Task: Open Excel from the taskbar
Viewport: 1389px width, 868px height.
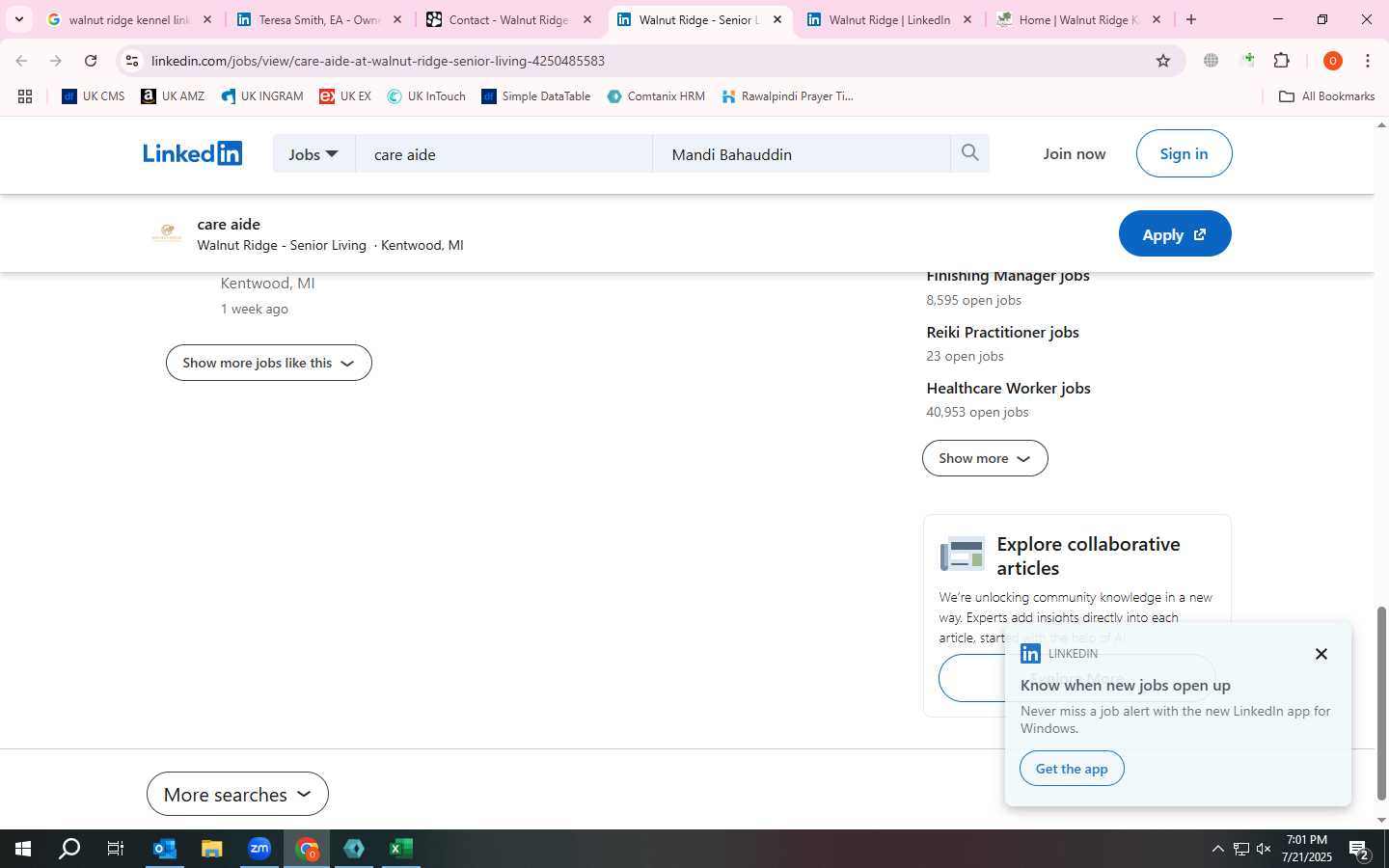Action: (x=401, y=849)
